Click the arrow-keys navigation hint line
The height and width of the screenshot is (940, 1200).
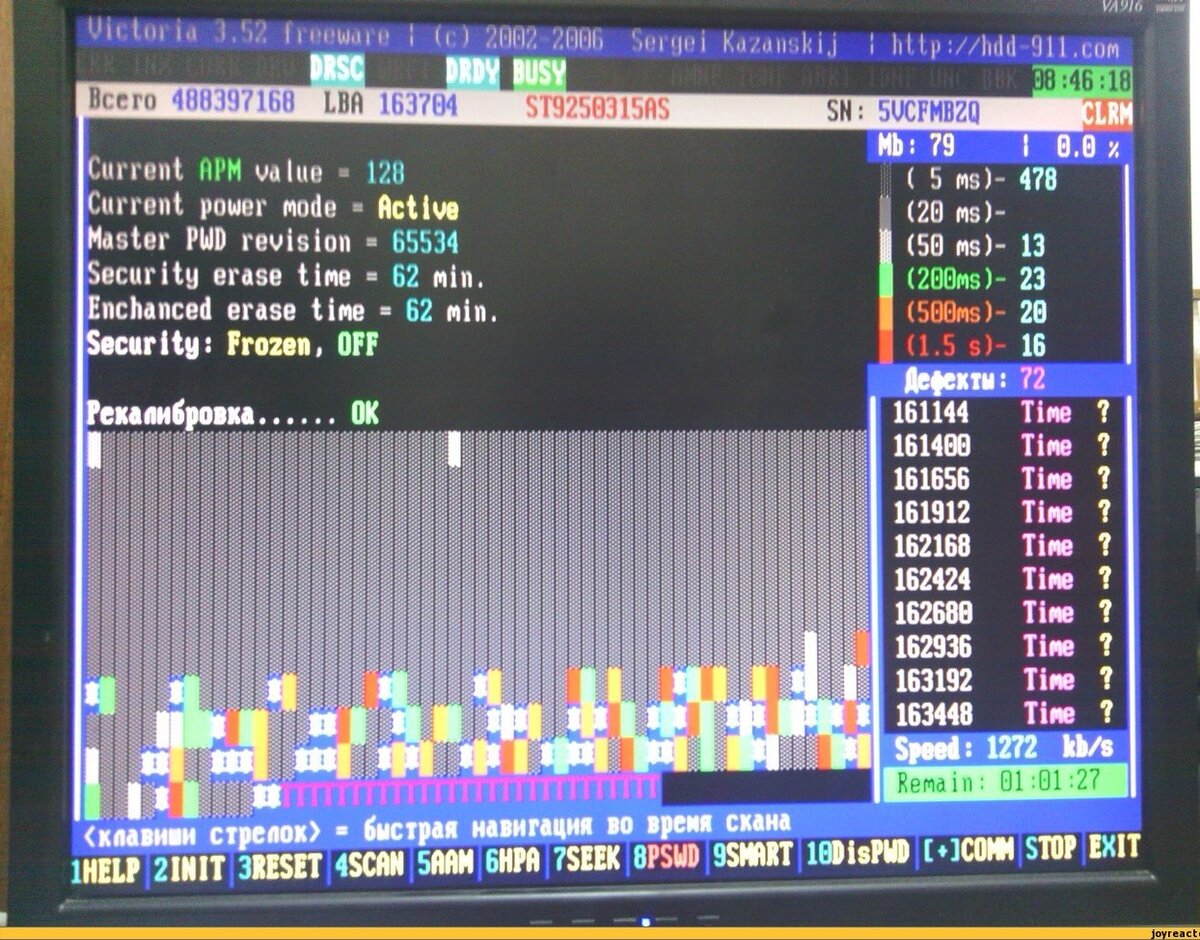click(x=436, y=826)
